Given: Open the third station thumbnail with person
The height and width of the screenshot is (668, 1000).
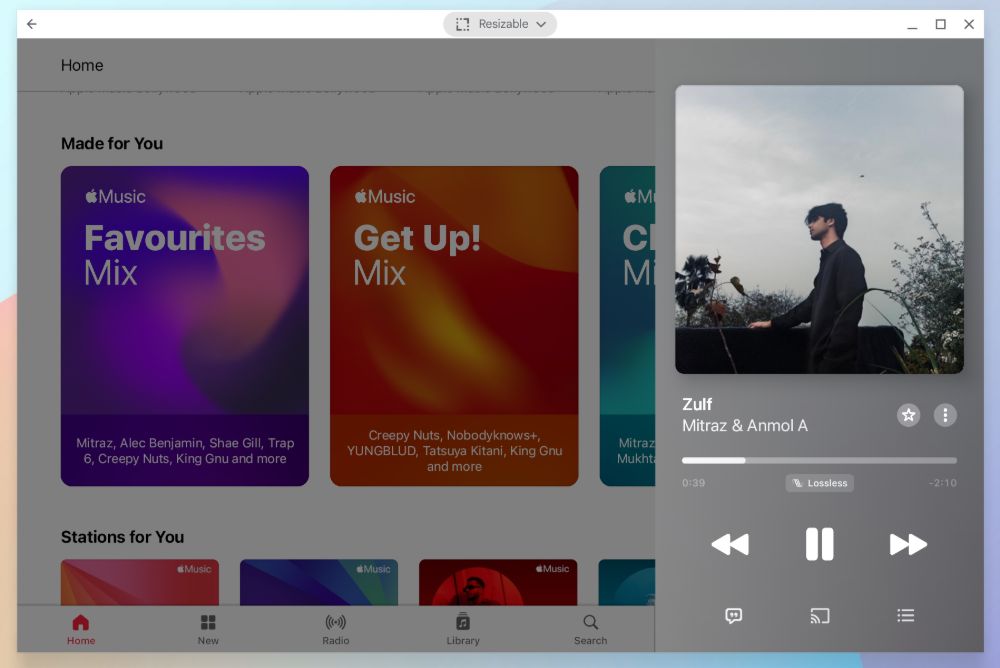Looking at the screenshot, I should point(498,582).
